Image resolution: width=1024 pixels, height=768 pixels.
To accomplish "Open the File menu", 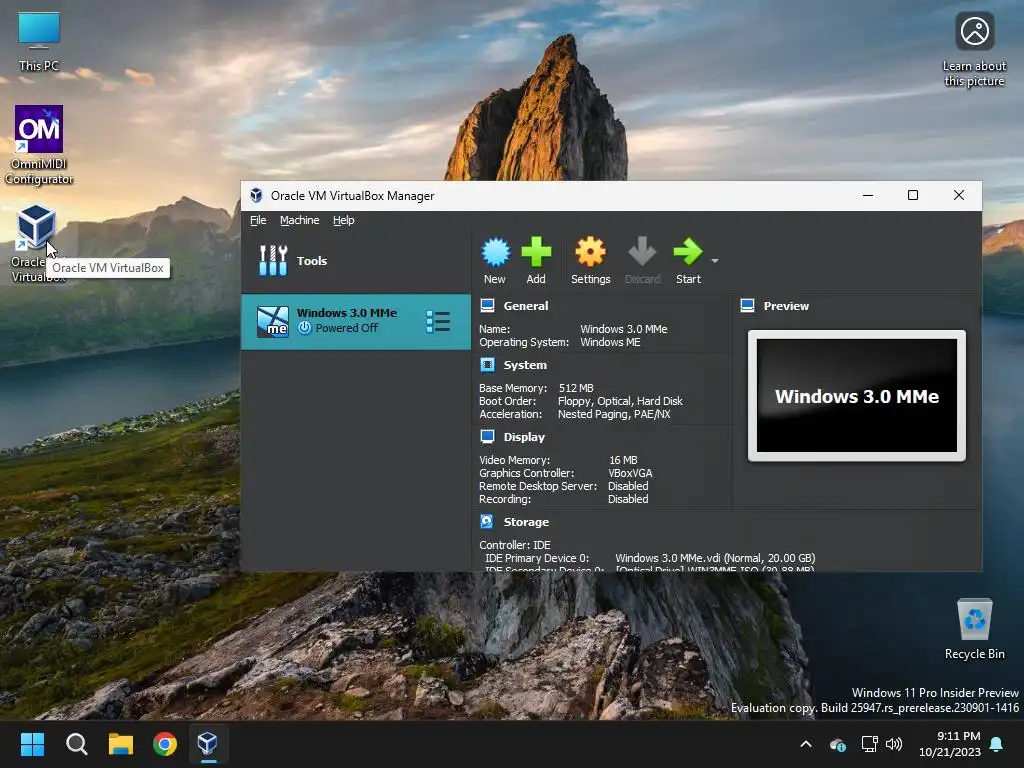I will [x=258, y=220].
